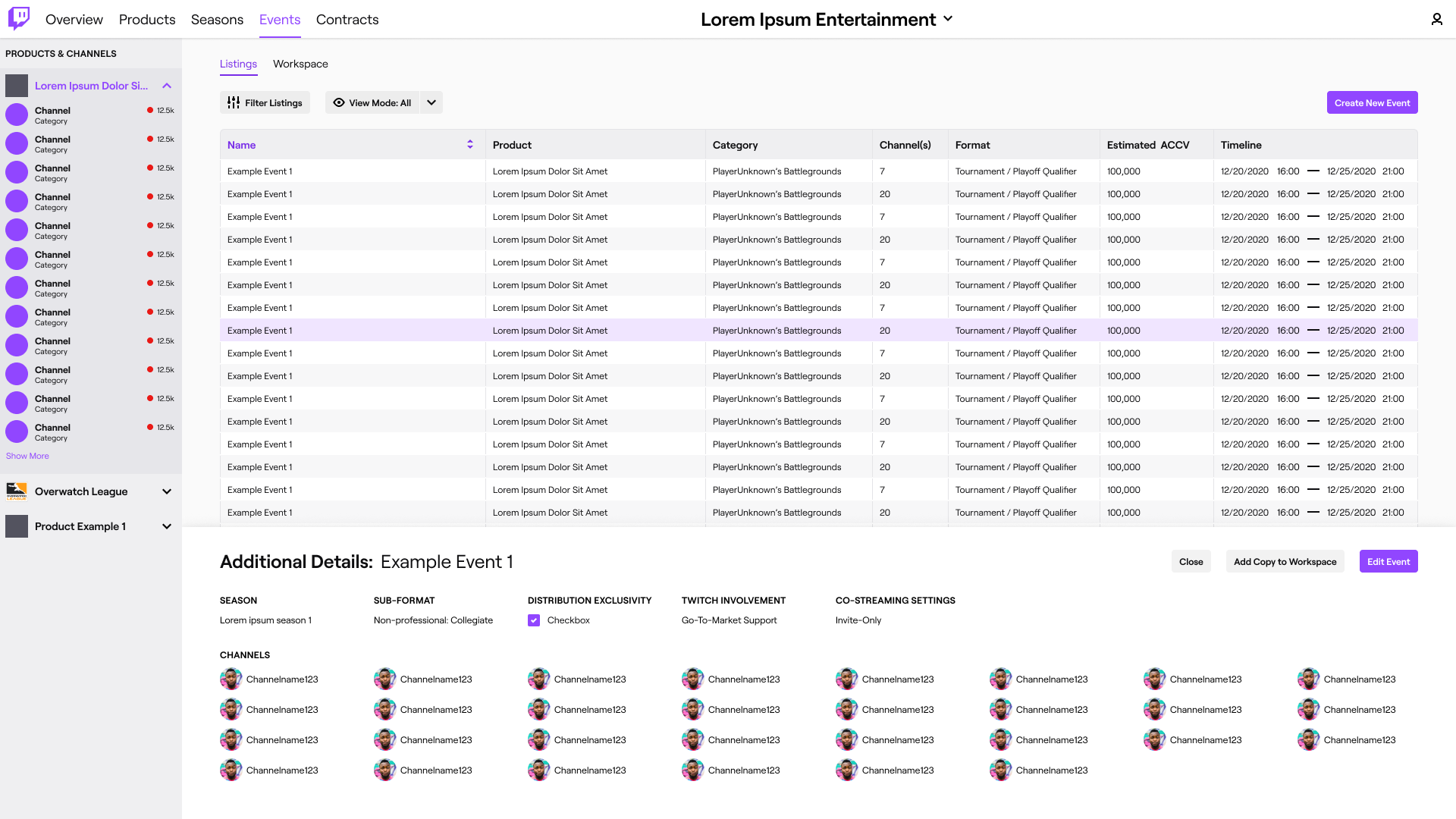The height and width of the screenshot is (819, 1456).
Task: Click the Show More link in sidebar
Action: [x=27, y=456]
